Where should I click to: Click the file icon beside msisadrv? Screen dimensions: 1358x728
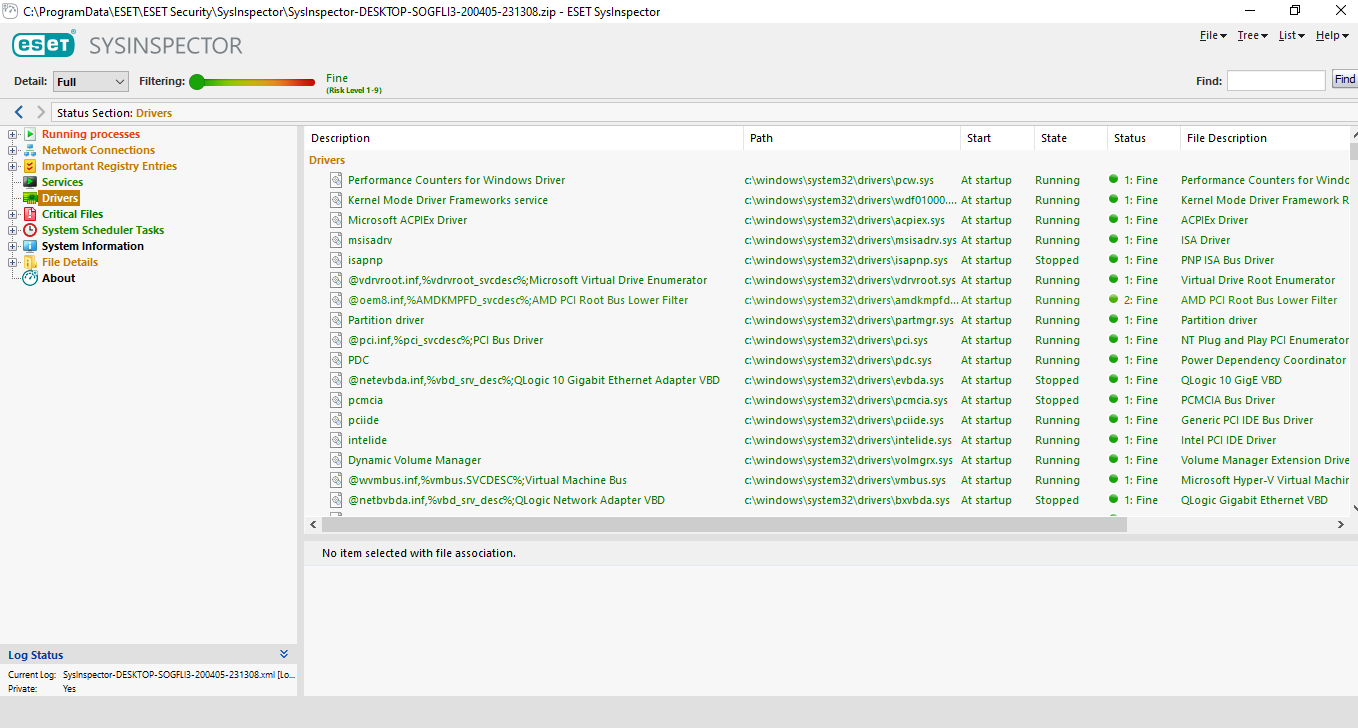point(336,240)
